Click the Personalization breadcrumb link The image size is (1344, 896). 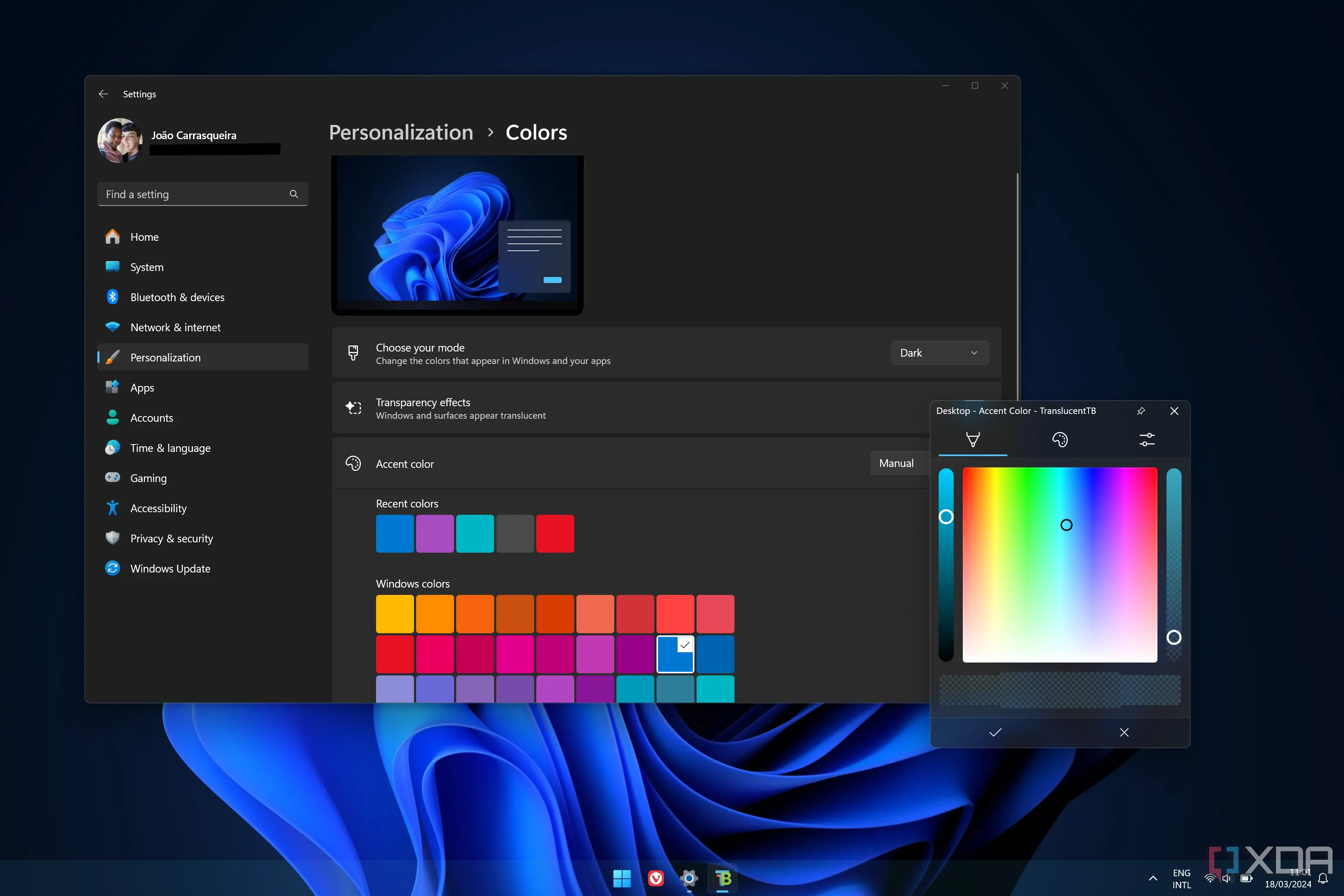401,132
